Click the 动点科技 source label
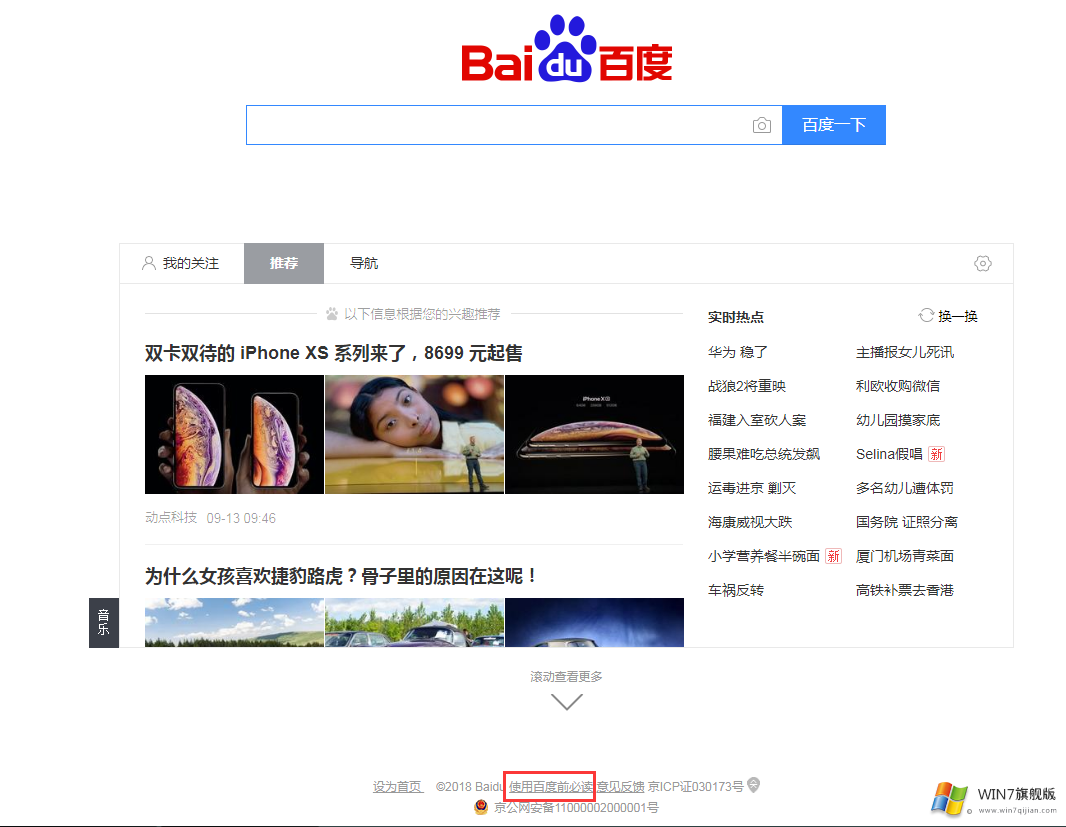The height and width of the screenshot is (827, 1066). tap(171, 518)
